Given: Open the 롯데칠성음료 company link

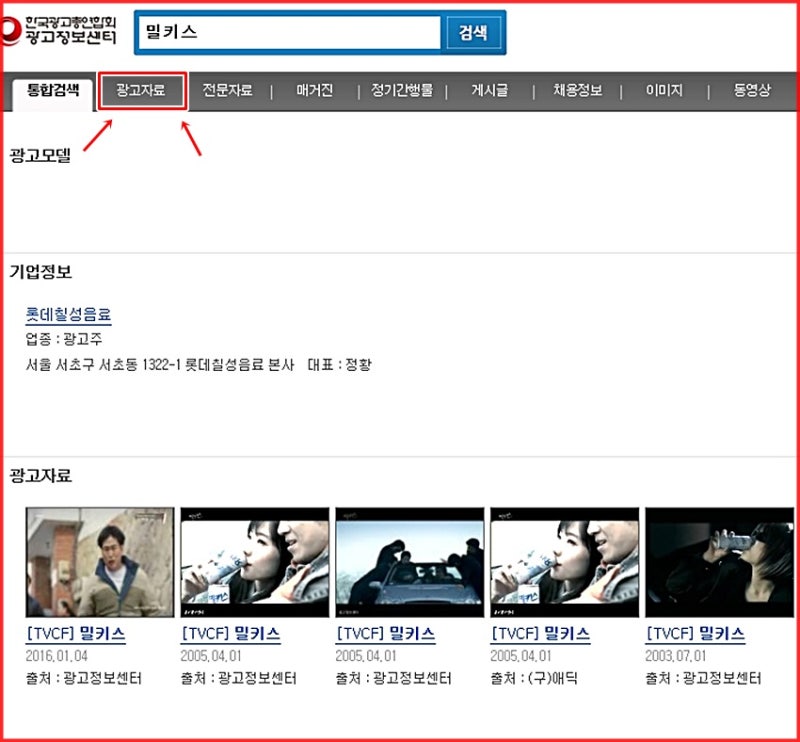Looking at the screenshot, I should [68, 314].
